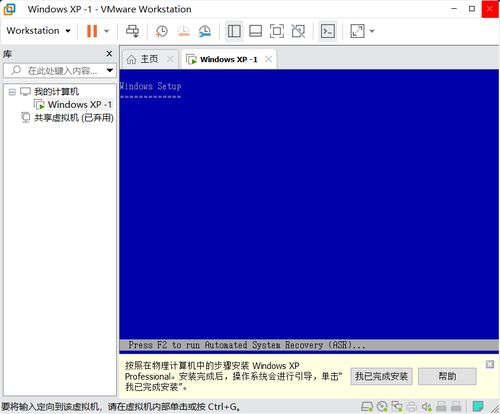Open the snapshot manager icon
Image resolution: width=500 pixels, height=414 pixels.
205,31
